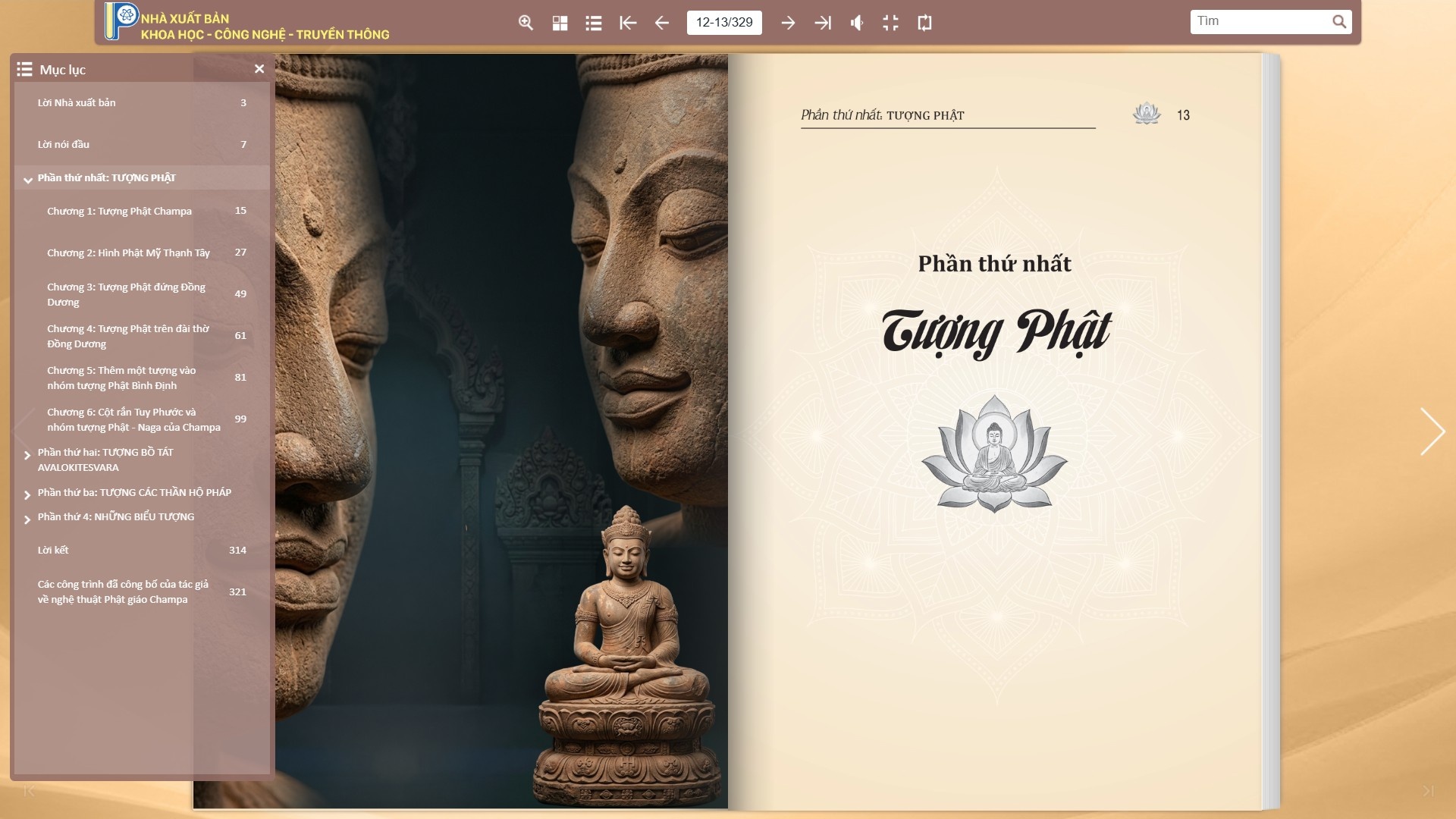Select Chương 5 in the table of contents

(x=120, y=377)
